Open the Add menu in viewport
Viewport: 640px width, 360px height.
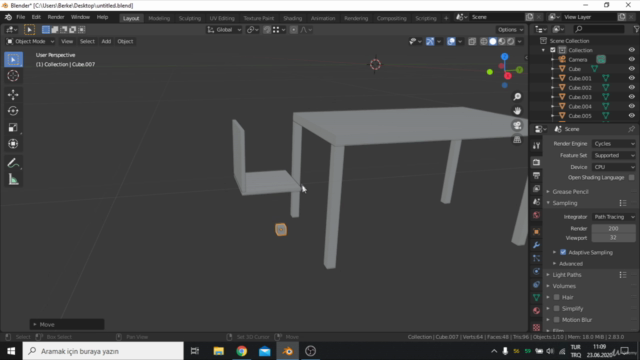[x=106, y=41]
